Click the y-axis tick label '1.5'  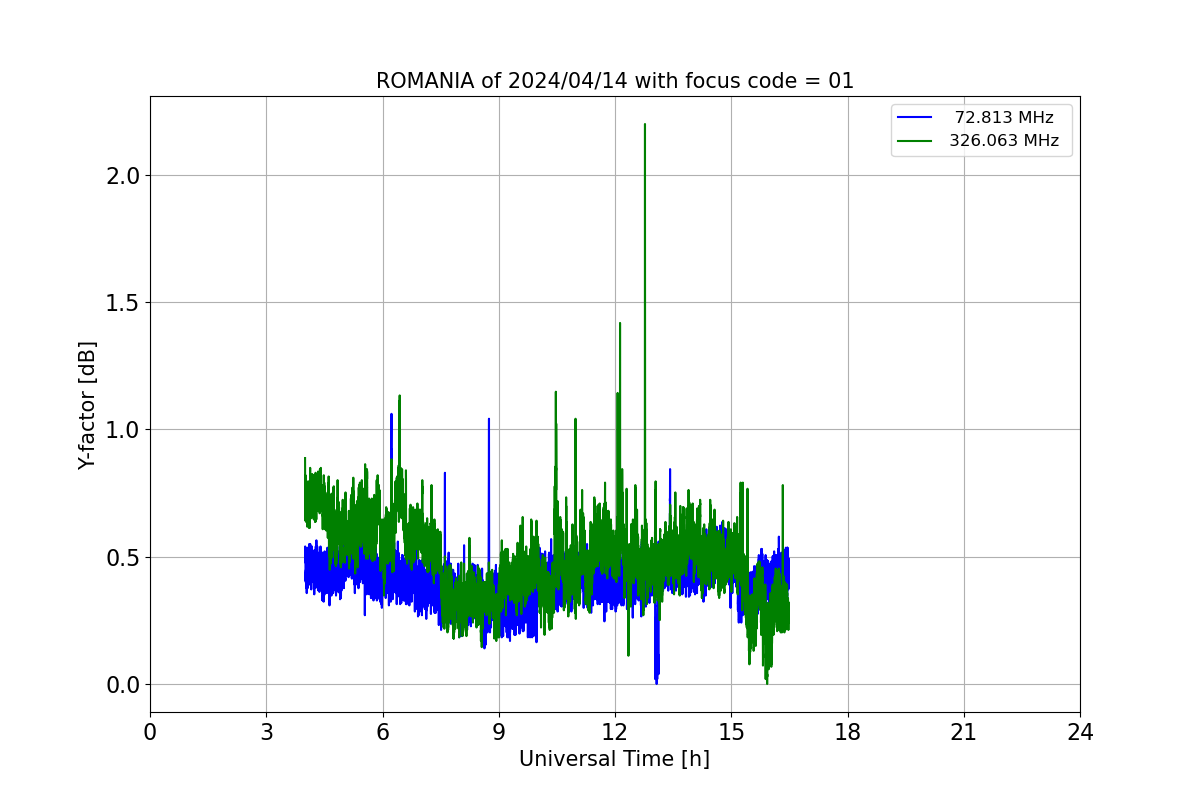[123, 303]
